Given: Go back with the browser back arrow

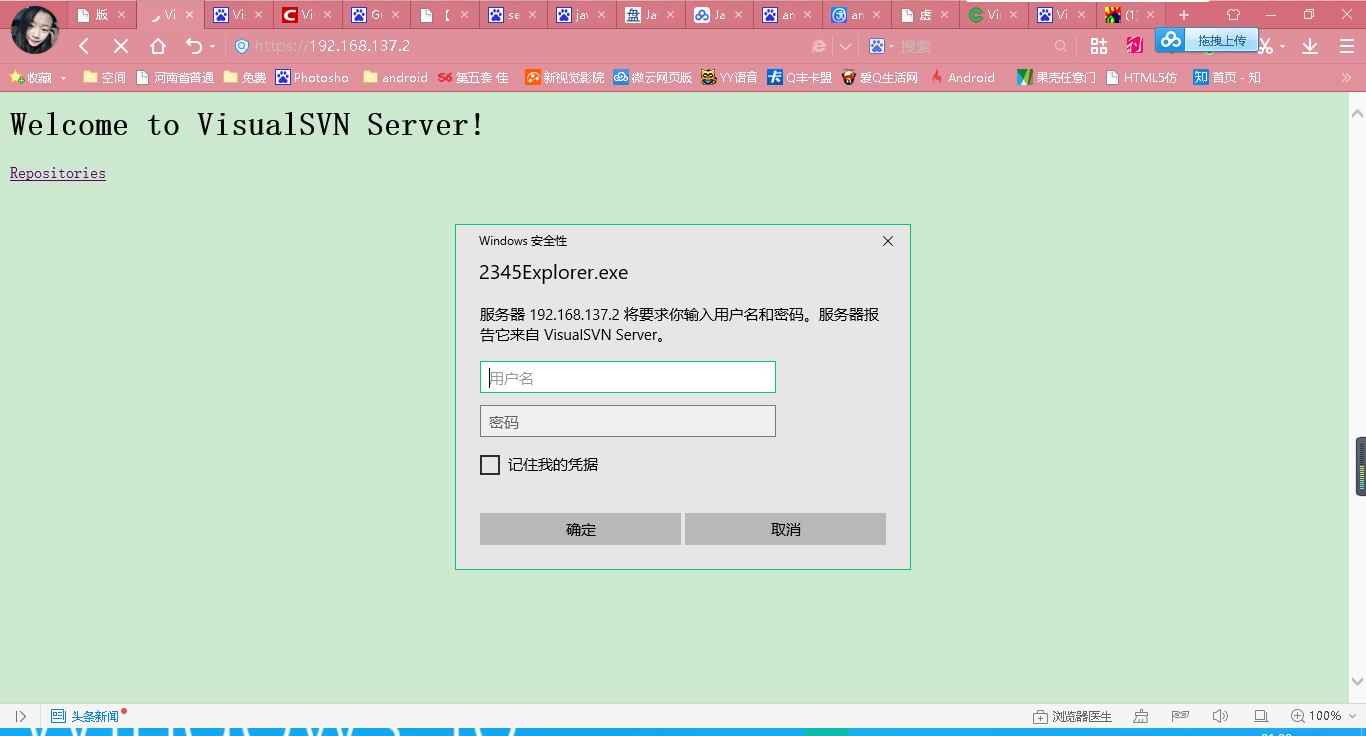Looking at the screenshot, I should 85,46.
